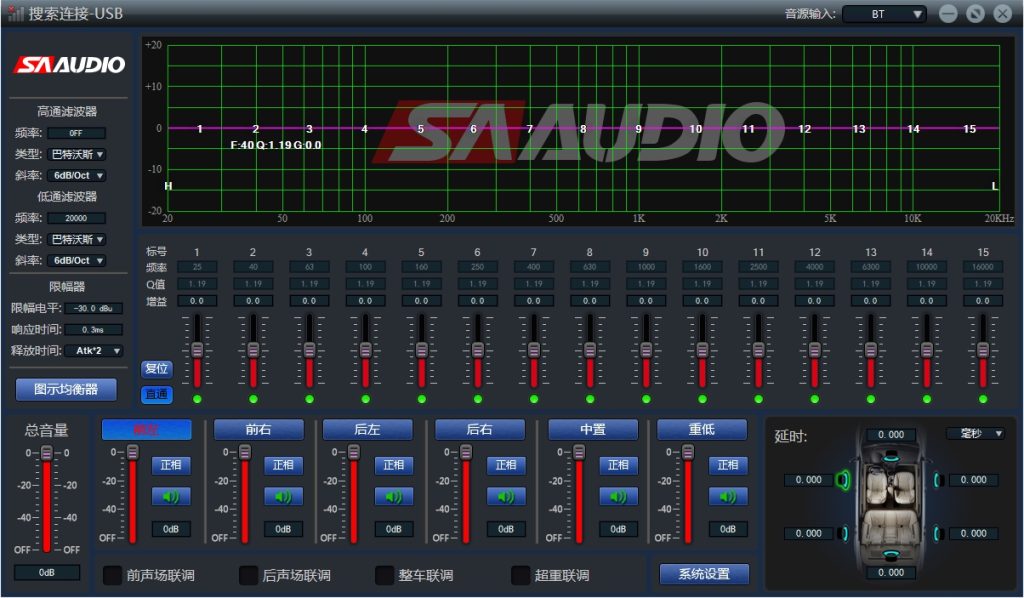Image resolution: width=1024 pixels, height=598 pixels.
Task: Select the center speaker atop car diagram
Action: tap(891, 456)
